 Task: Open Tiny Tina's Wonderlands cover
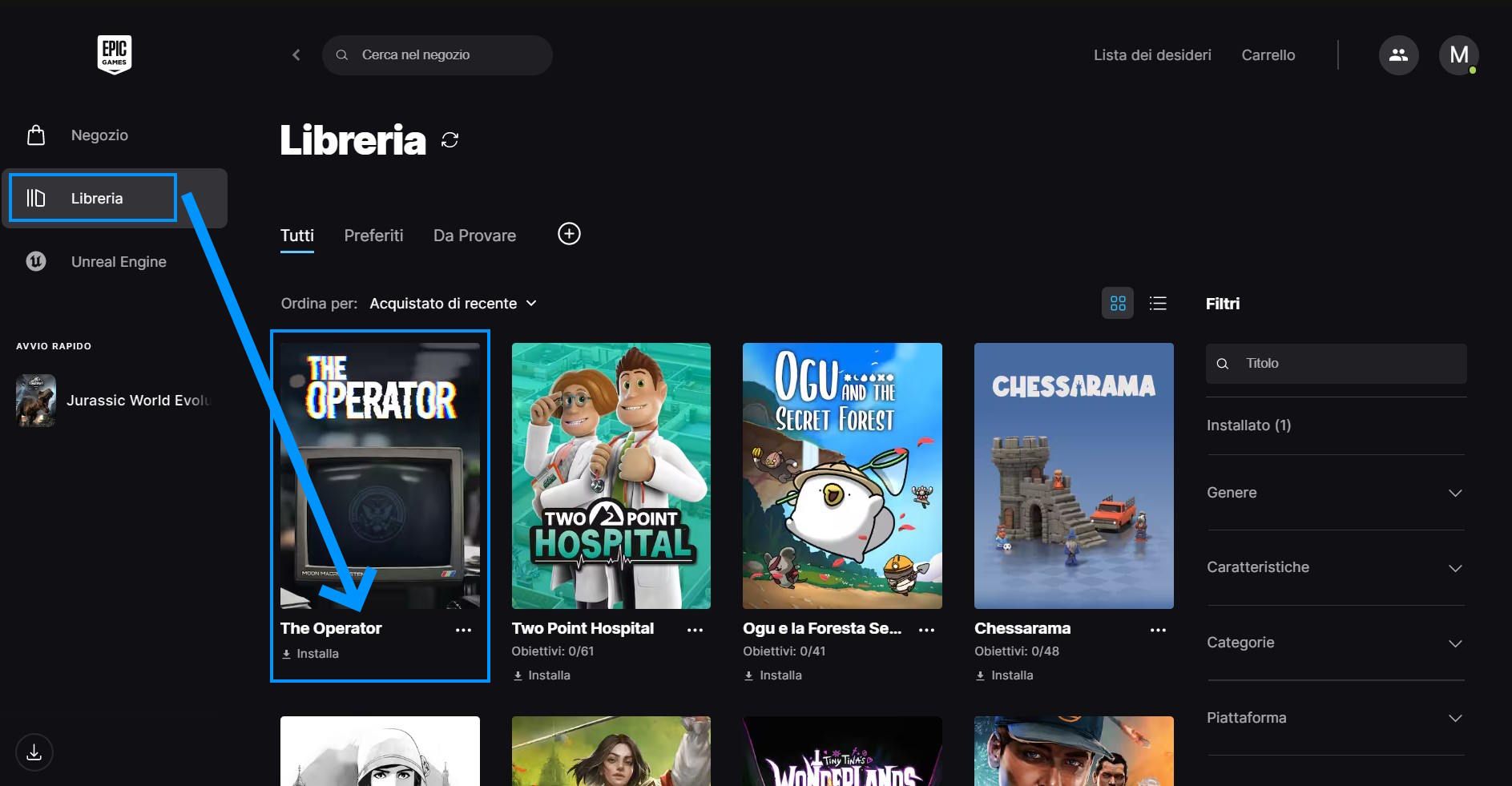pos(842,752)
